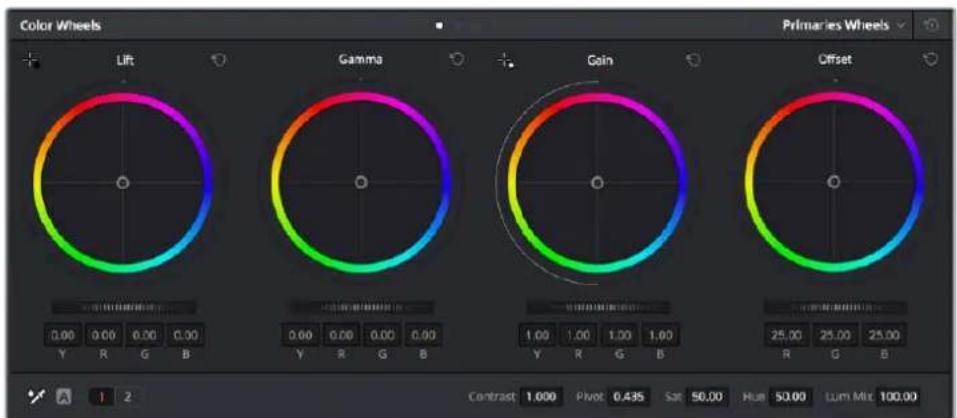
Task: Reset the Offset color wheel
Action: 930,59
